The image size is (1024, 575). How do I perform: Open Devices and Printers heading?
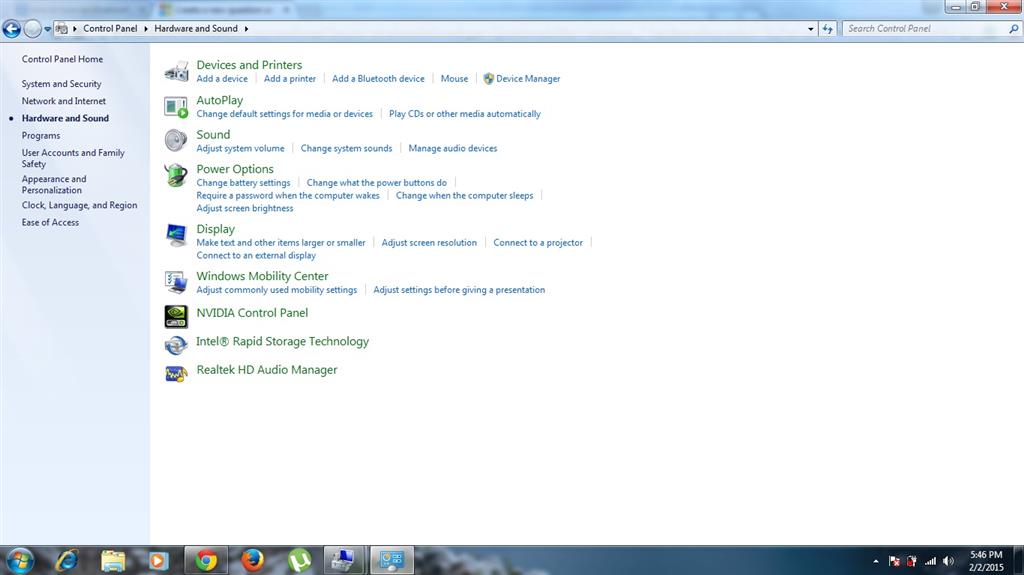(249, 65)
